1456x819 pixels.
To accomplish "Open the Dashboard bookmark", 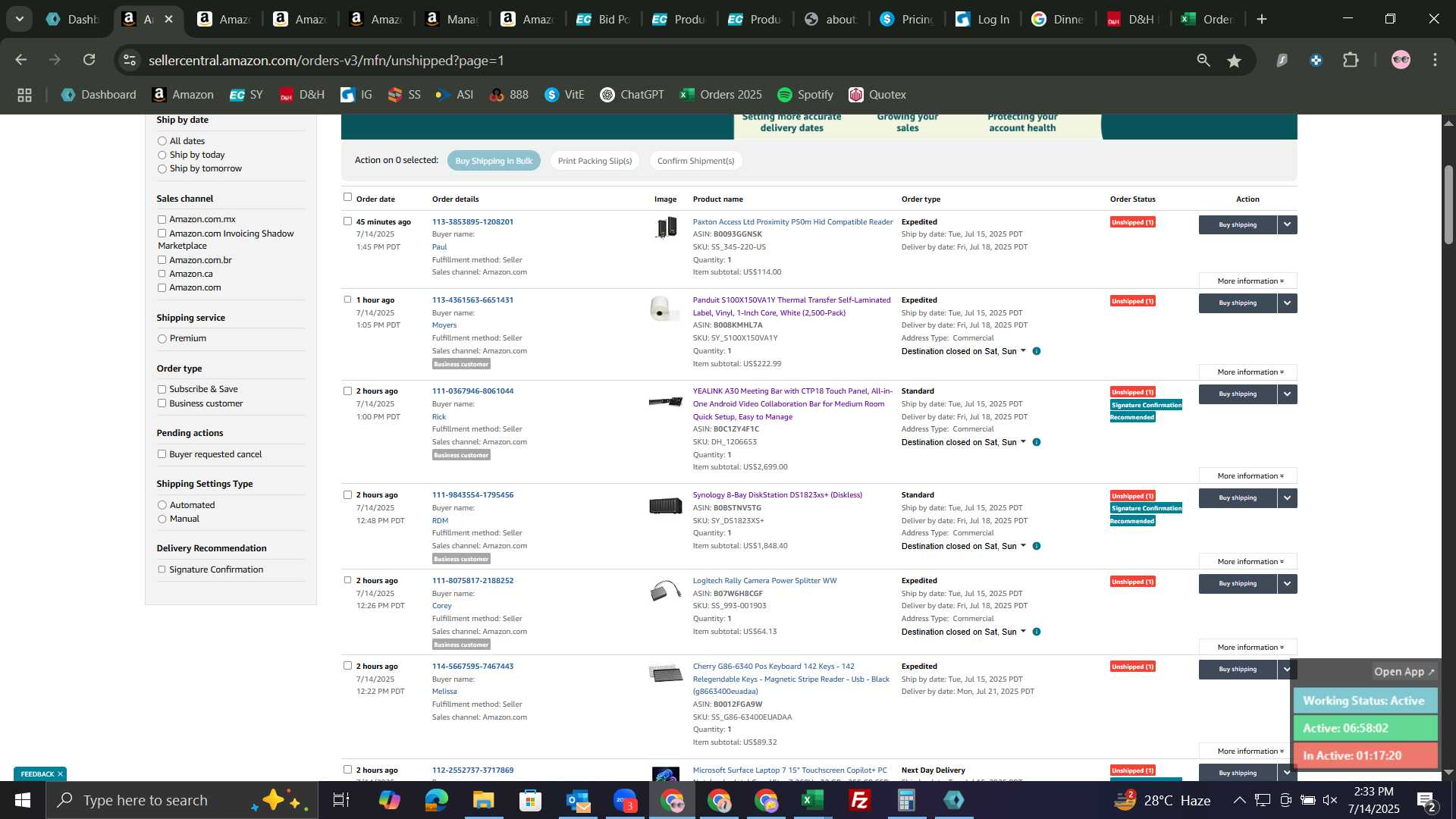I will (x=99, y=95).
